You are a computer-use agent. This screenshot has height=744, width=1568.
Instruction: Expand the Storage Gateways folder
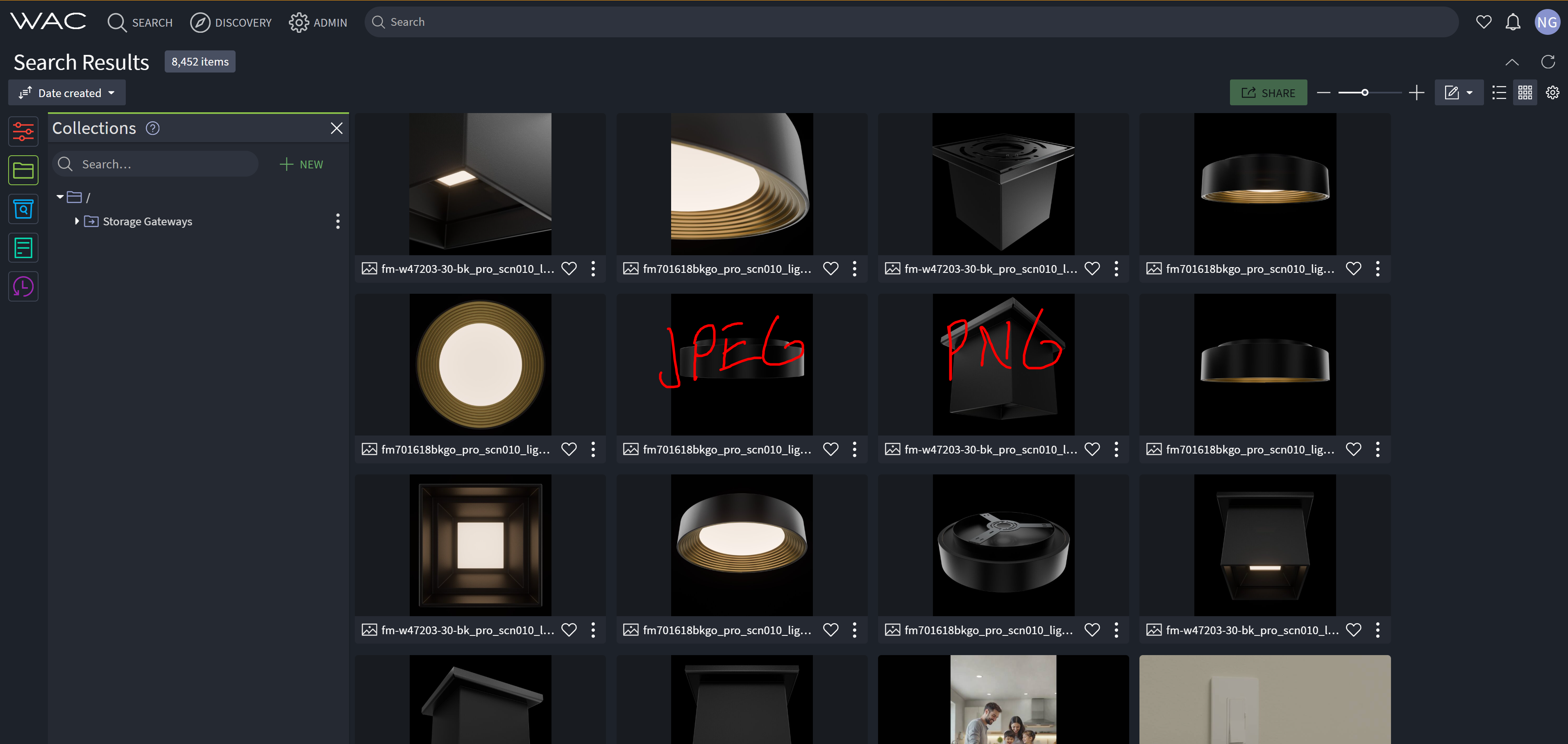(77, 221)
